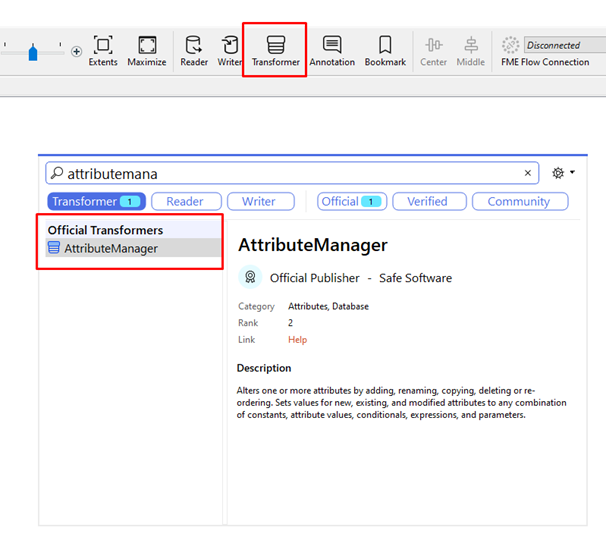This screenshot has width=606, height=543.
Task: Zoom to Extents in toolbar
Action: tap(103, 51)
